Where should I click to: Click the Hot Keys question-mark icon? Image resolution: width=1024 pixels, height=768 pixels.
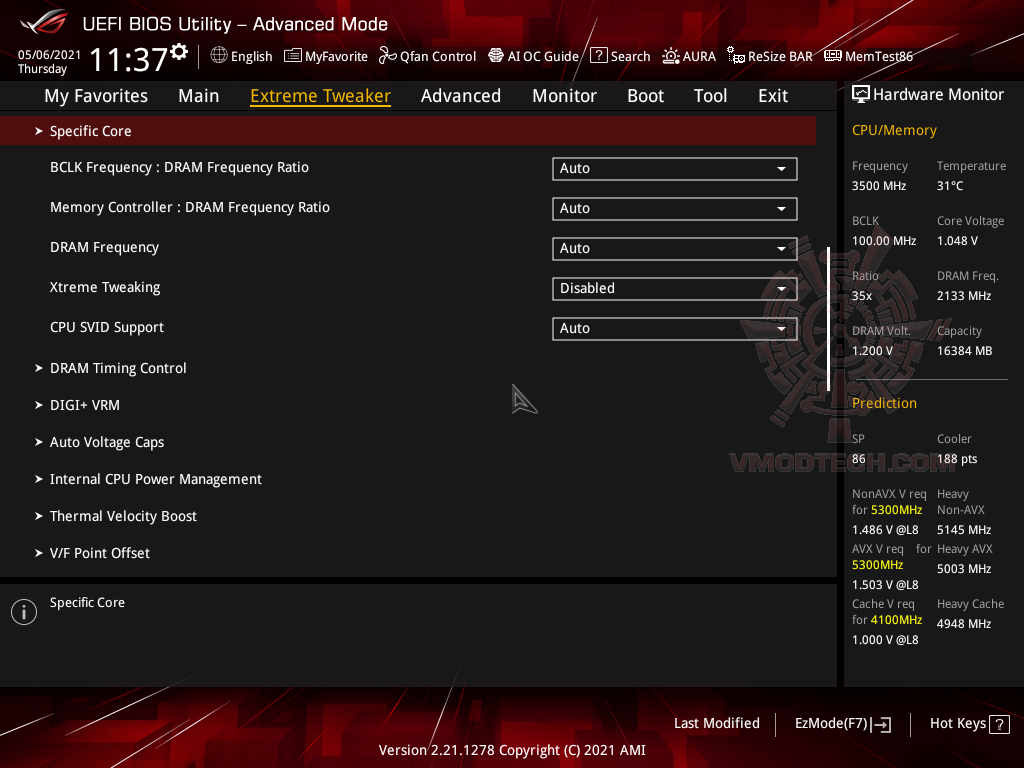click(999, 724)
